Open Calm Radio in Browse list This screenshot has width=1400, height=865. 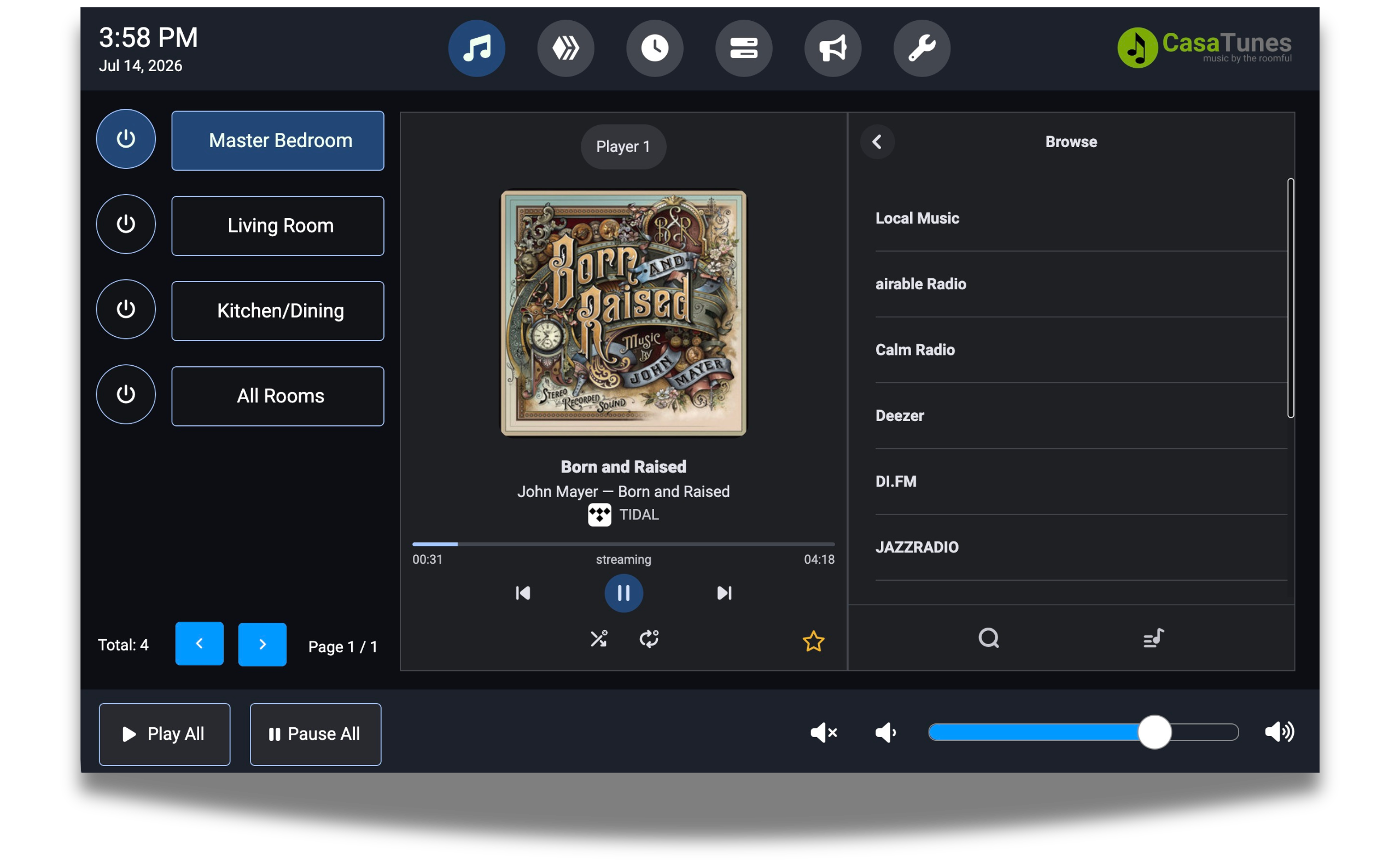tap(1081, 350)
